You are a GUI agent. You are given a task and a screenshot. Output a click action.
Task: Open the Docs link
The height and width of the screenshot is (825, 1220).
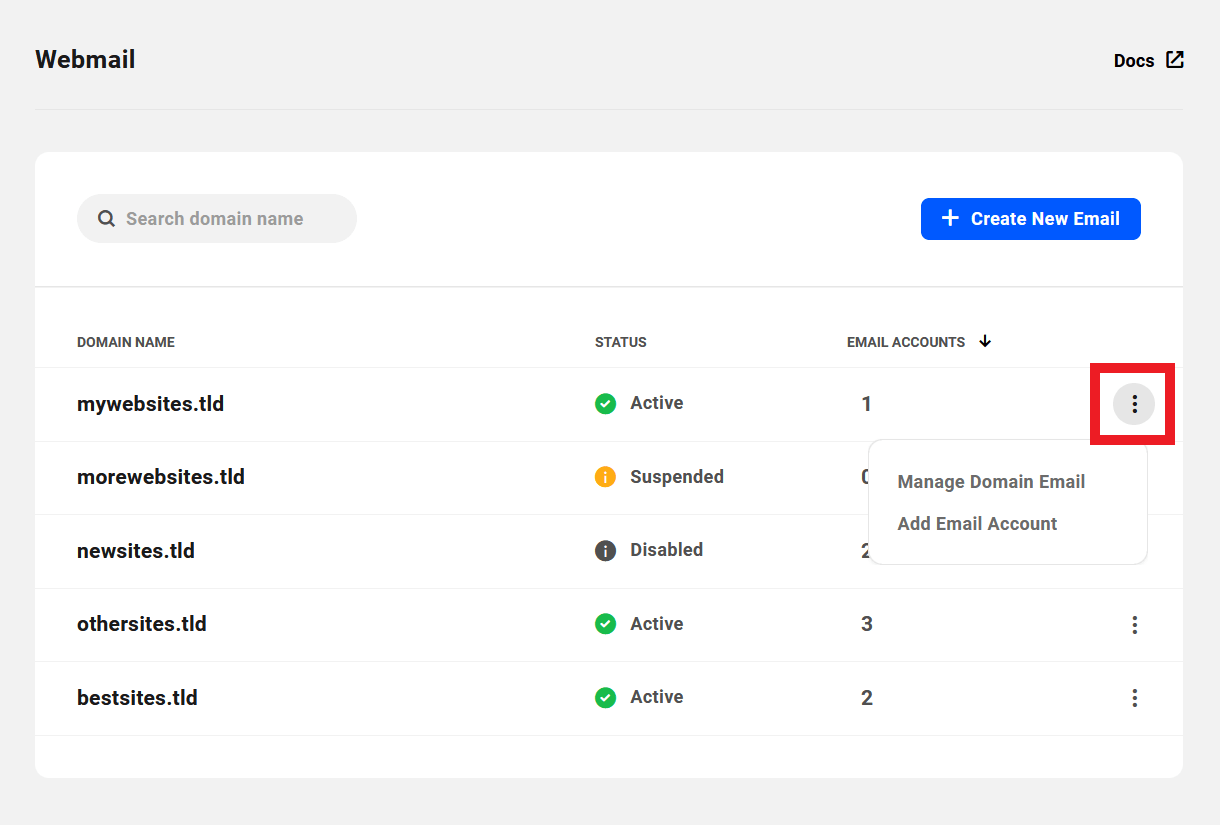point(1133,60)
